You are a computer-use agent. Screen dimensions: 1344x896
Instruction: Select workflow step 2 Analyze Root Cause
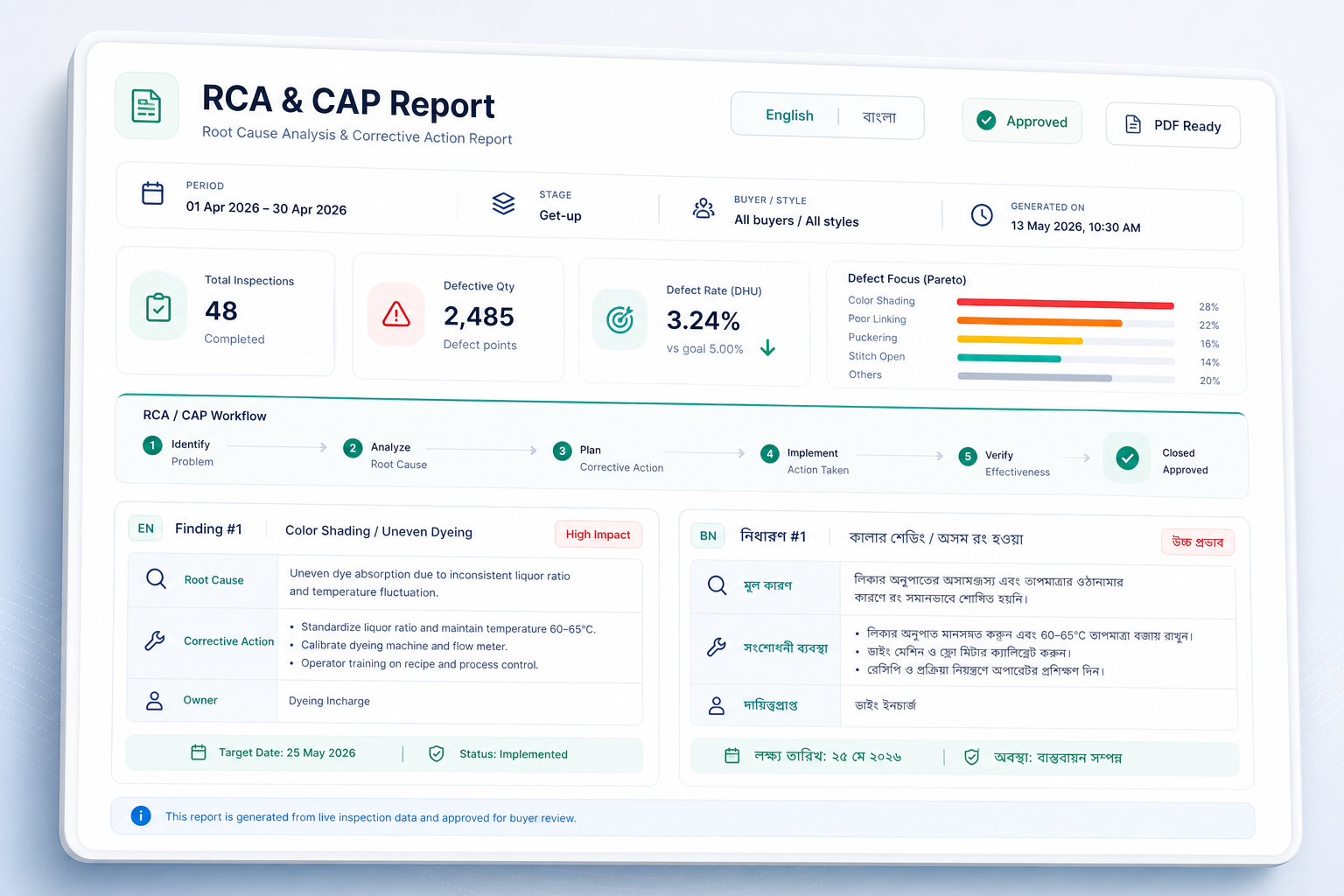[x=385, y=455]
